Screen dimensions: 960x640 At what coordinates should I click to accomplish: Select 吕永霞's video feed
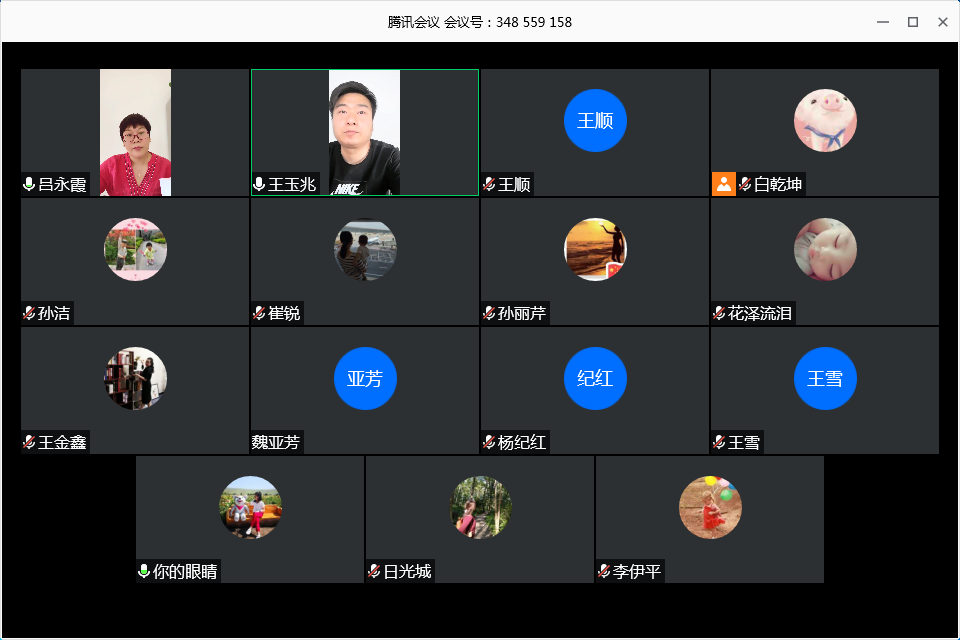point(135,132)
